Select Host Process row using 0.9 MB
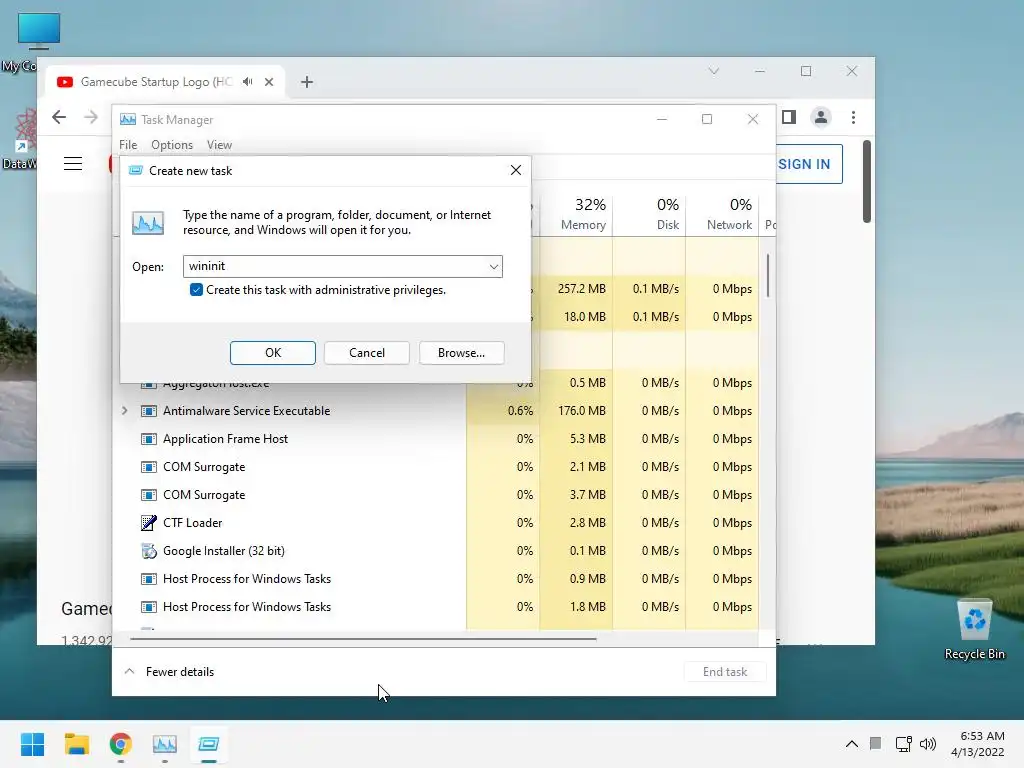Viewport: 1024px width, 768px height. [436, 579]
